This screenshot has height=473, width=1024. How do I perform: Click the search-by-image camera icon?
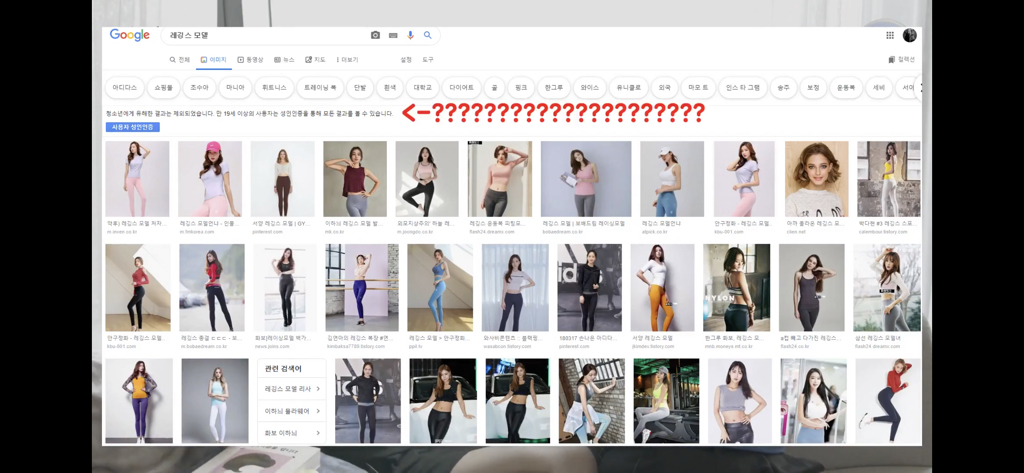375,35
